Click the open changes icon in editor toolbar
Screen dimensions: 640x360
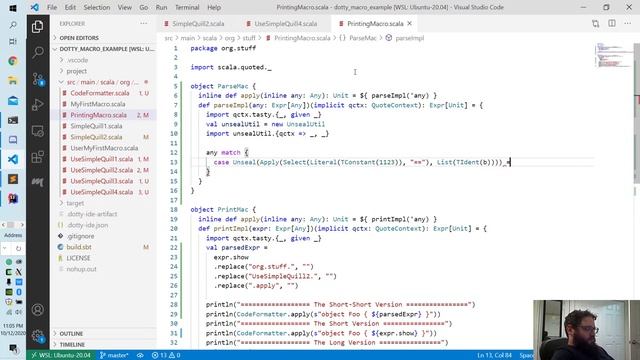[596, 24]
